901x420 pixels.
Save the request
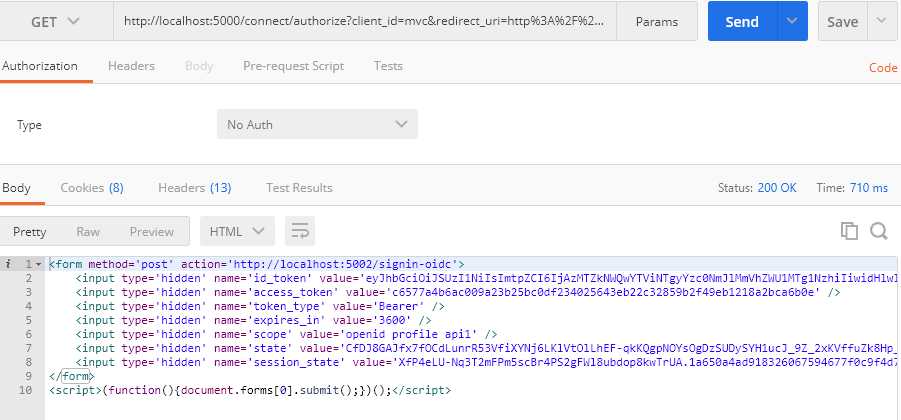(842, 21)
